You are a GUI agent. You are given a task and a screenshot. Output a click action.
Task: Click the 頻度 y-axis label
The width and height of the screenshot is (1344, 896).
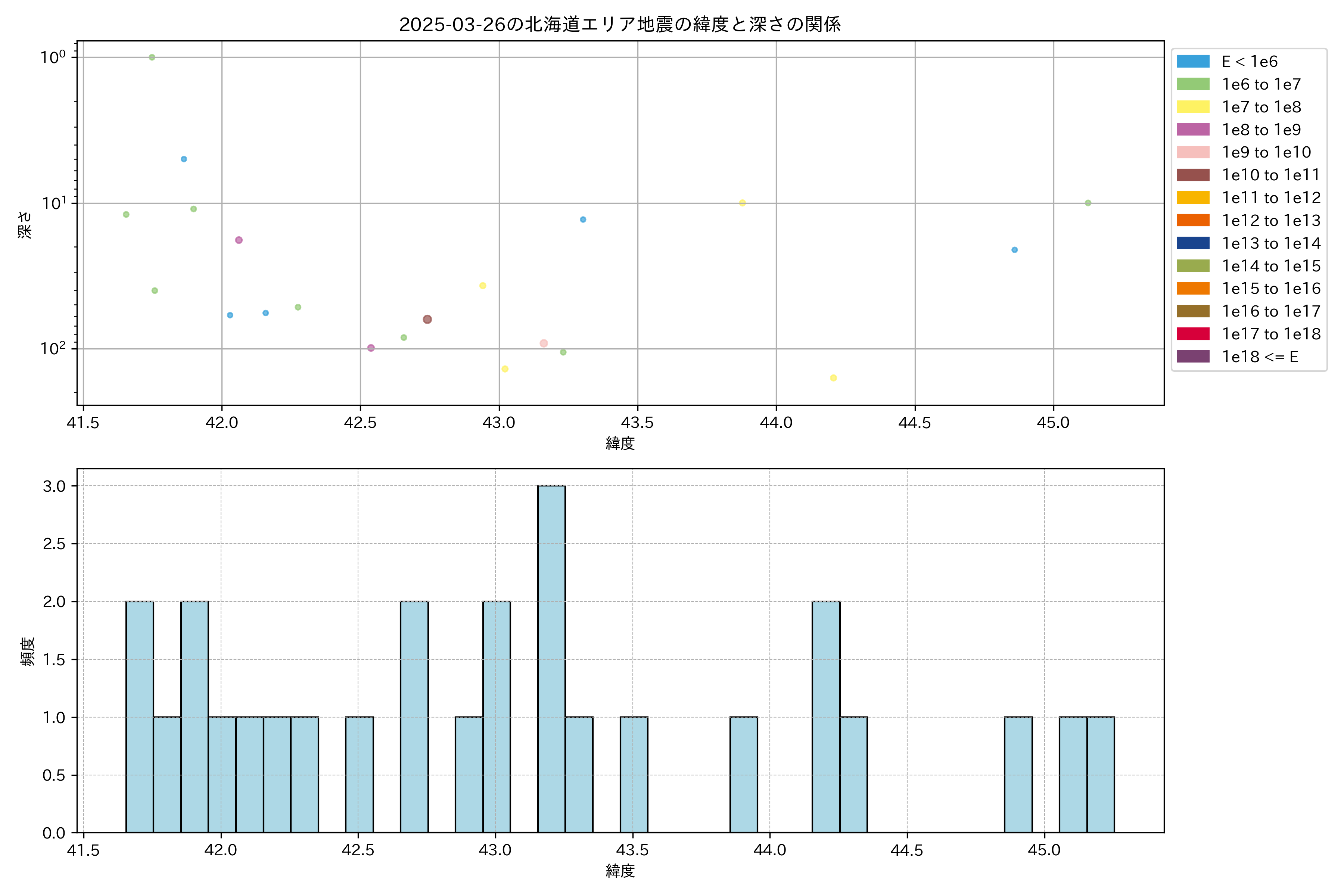pos(27,651)
